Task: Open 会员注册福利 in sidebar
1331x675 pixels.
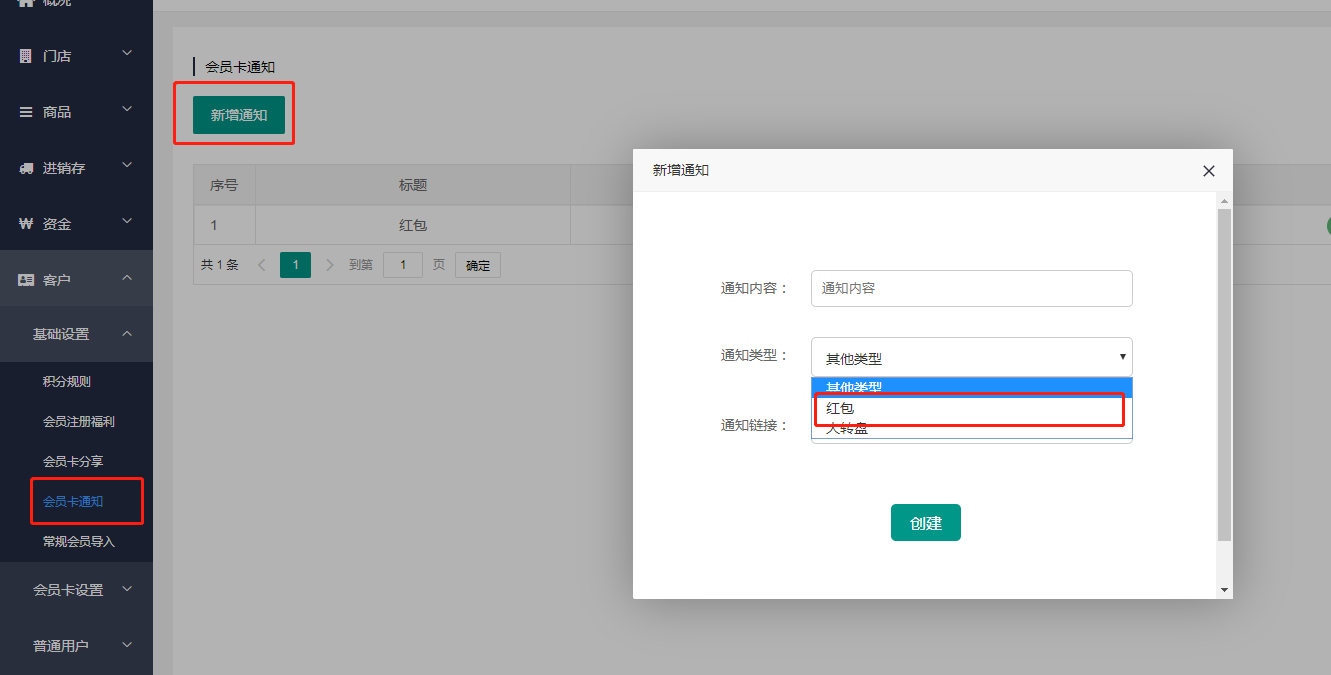Action: (x=79, y=422)
